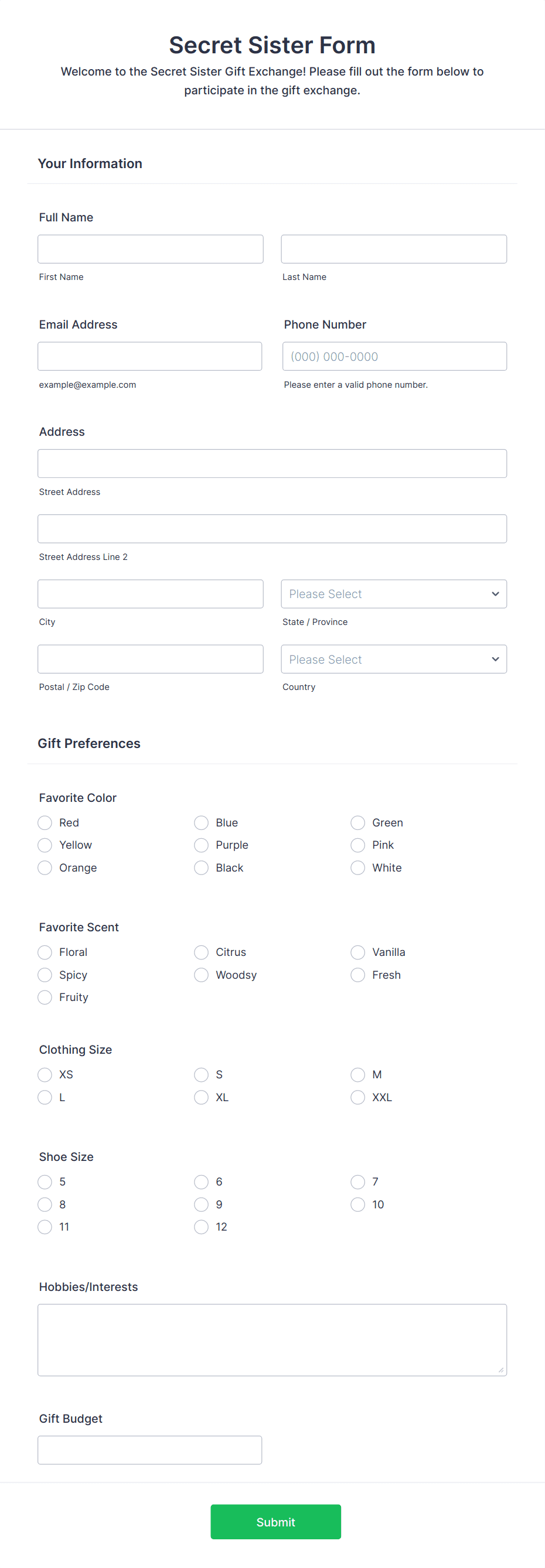Screen dimensions: 545x1568
Task: Click the Phone Number field
Action: [394, 356]
